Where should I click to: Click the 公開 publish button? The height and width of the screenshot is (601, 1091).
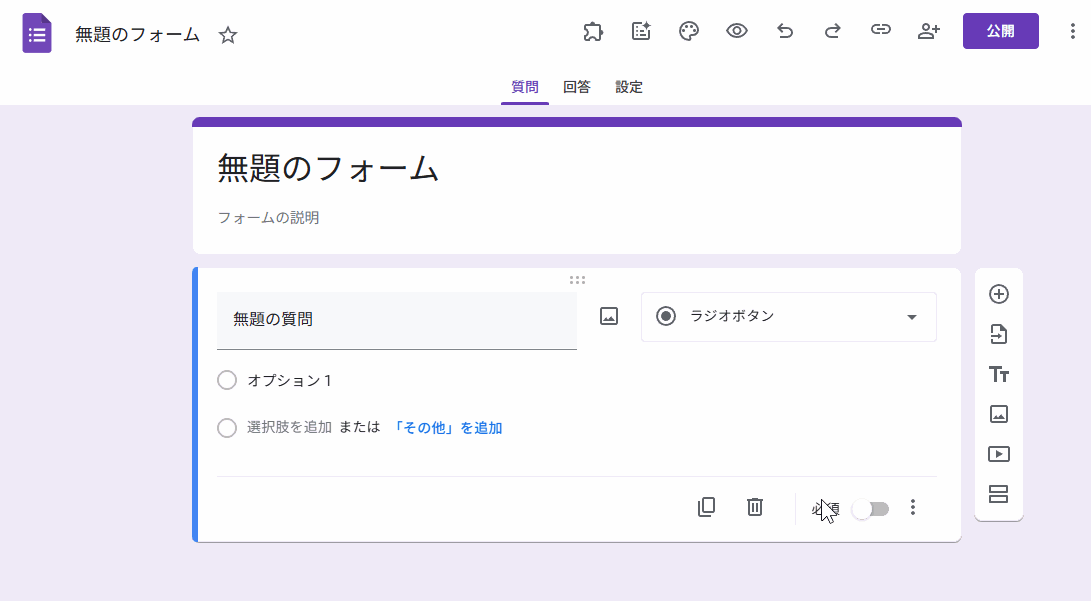(x=1000, y=31)
